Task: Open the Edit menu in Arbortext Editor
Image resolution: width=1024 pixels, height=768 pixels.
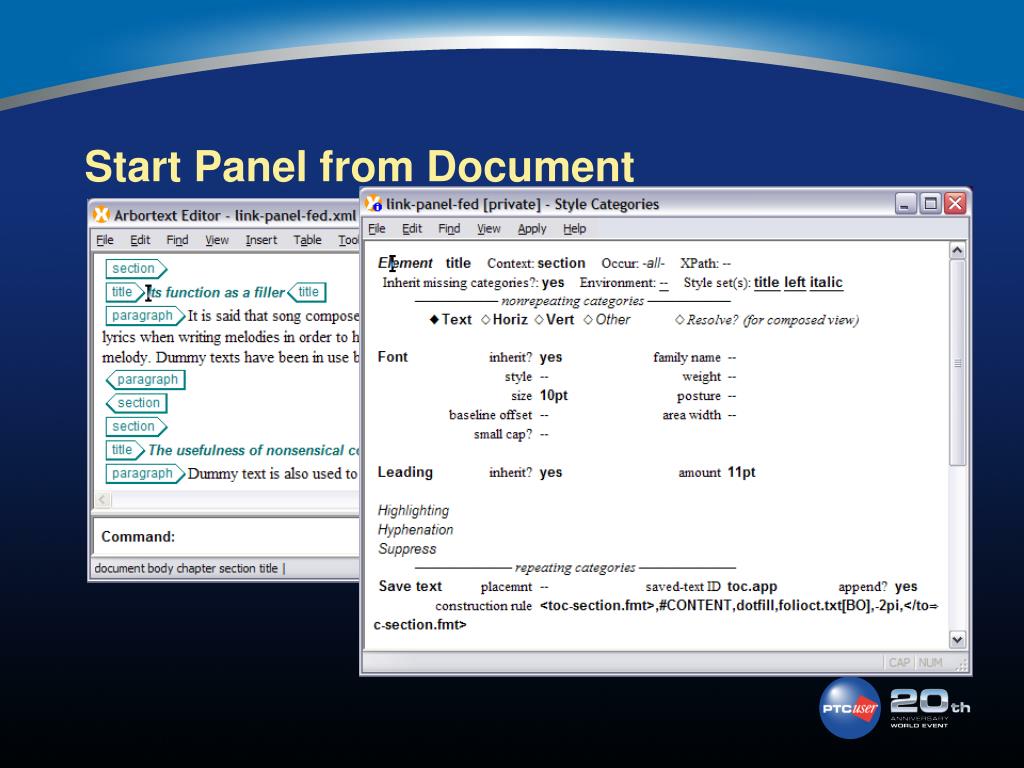Action: (140, 240)
